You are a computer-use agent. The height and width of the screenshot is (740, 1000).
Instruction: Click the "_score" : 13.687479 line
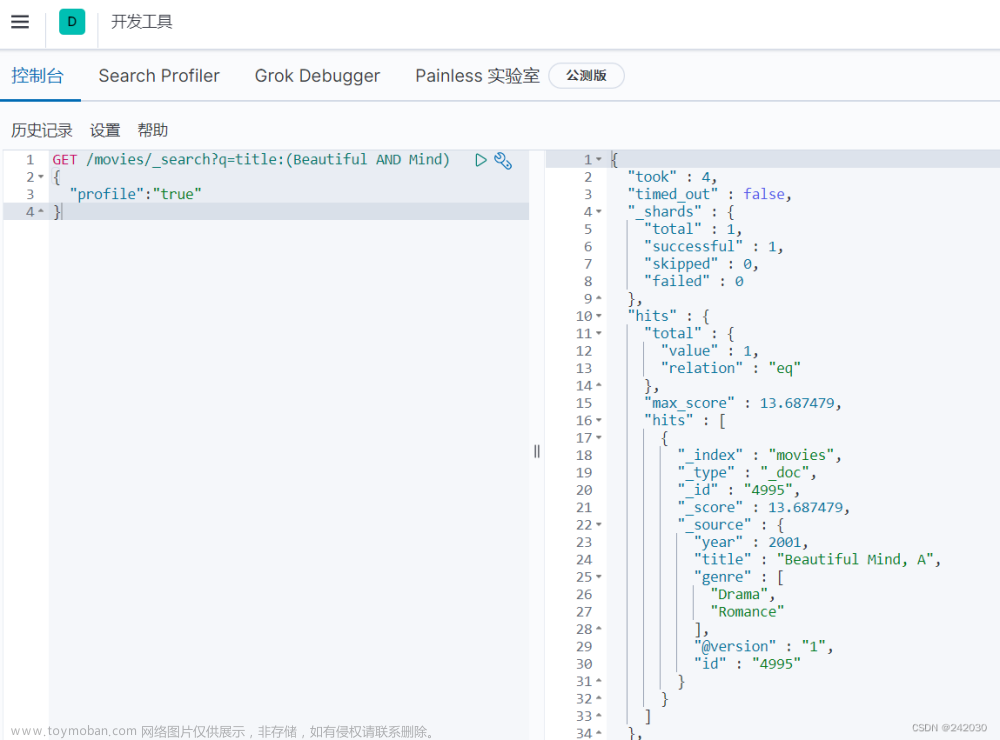763,507
